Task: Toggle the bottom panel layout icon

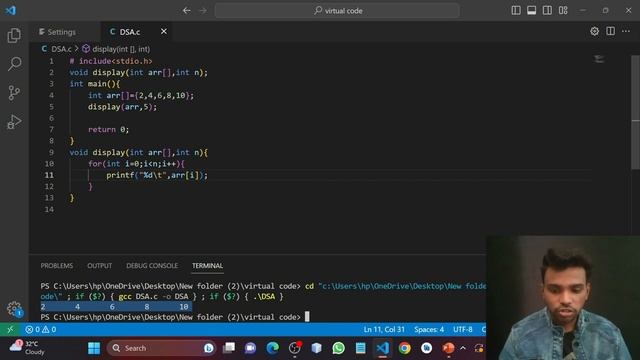Action: (x=531, y=11)
